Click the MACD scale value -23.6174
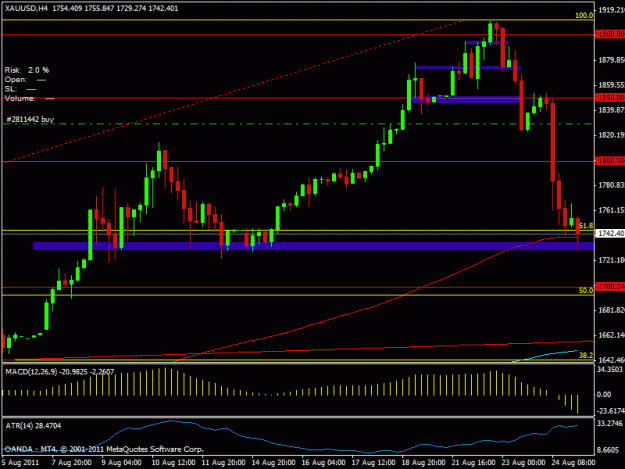The image size is (625, 469). pos(610,411)
